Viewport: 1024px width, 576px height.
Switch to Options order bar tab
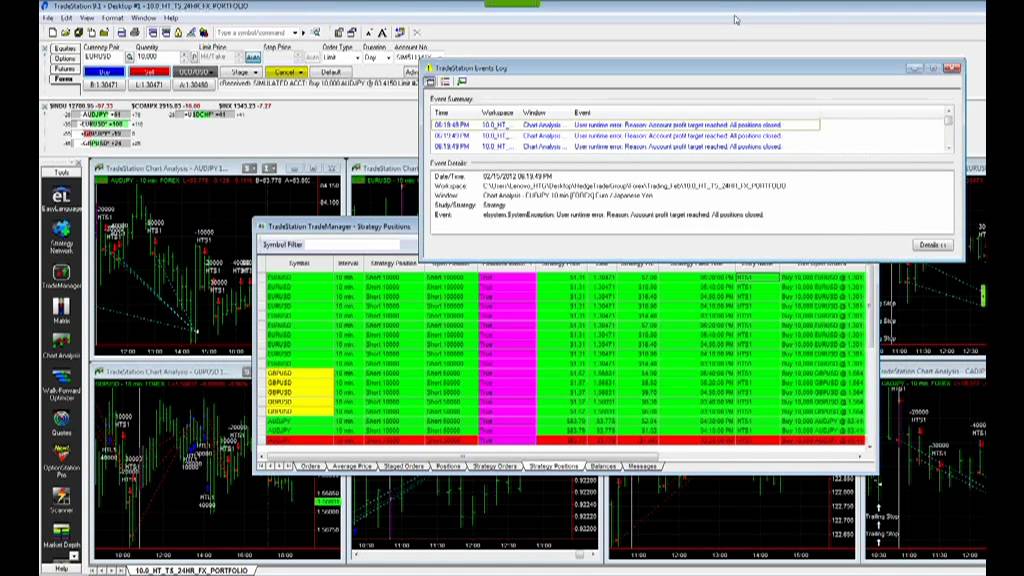click(x=65, y=59)
